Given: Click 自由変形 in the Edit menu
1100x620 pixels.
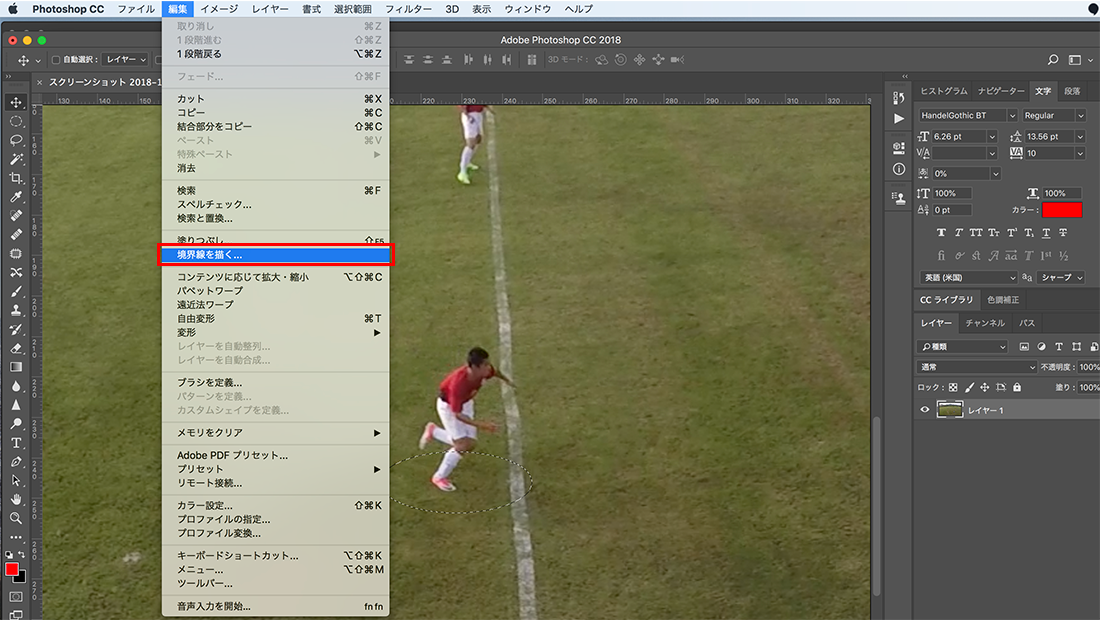Looking at the screenshot, I should (195, 318).
